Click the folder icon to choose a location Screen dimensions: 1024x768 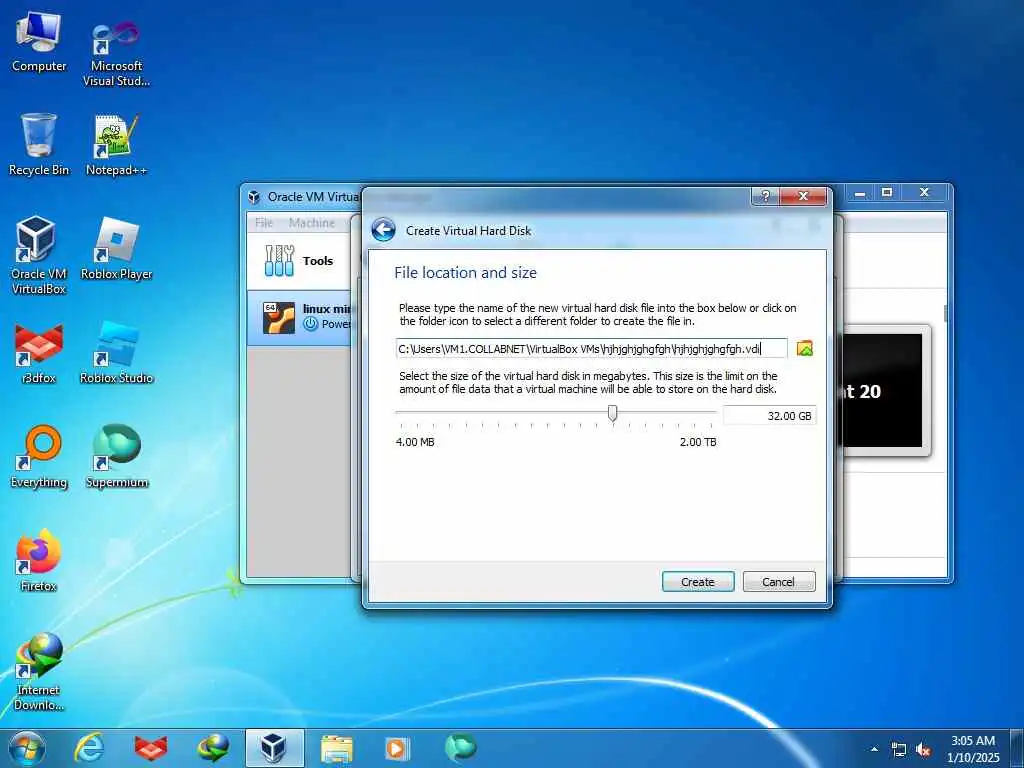click(805, 349)
